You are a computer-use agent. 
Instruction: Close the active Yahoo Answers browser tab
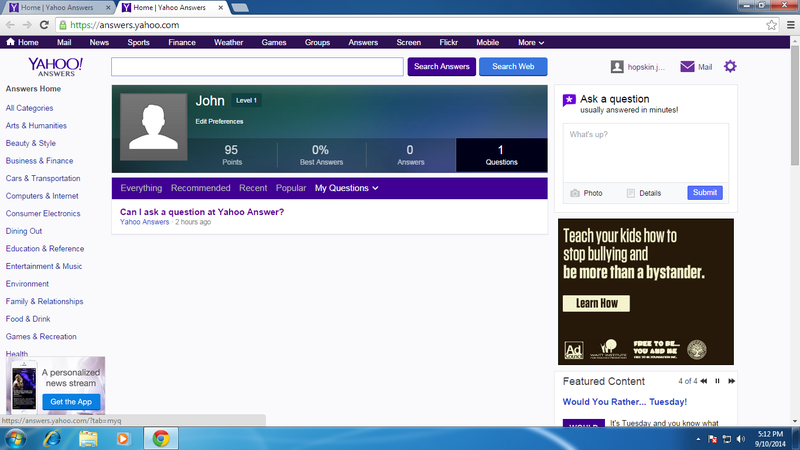(x=220, y=8)
